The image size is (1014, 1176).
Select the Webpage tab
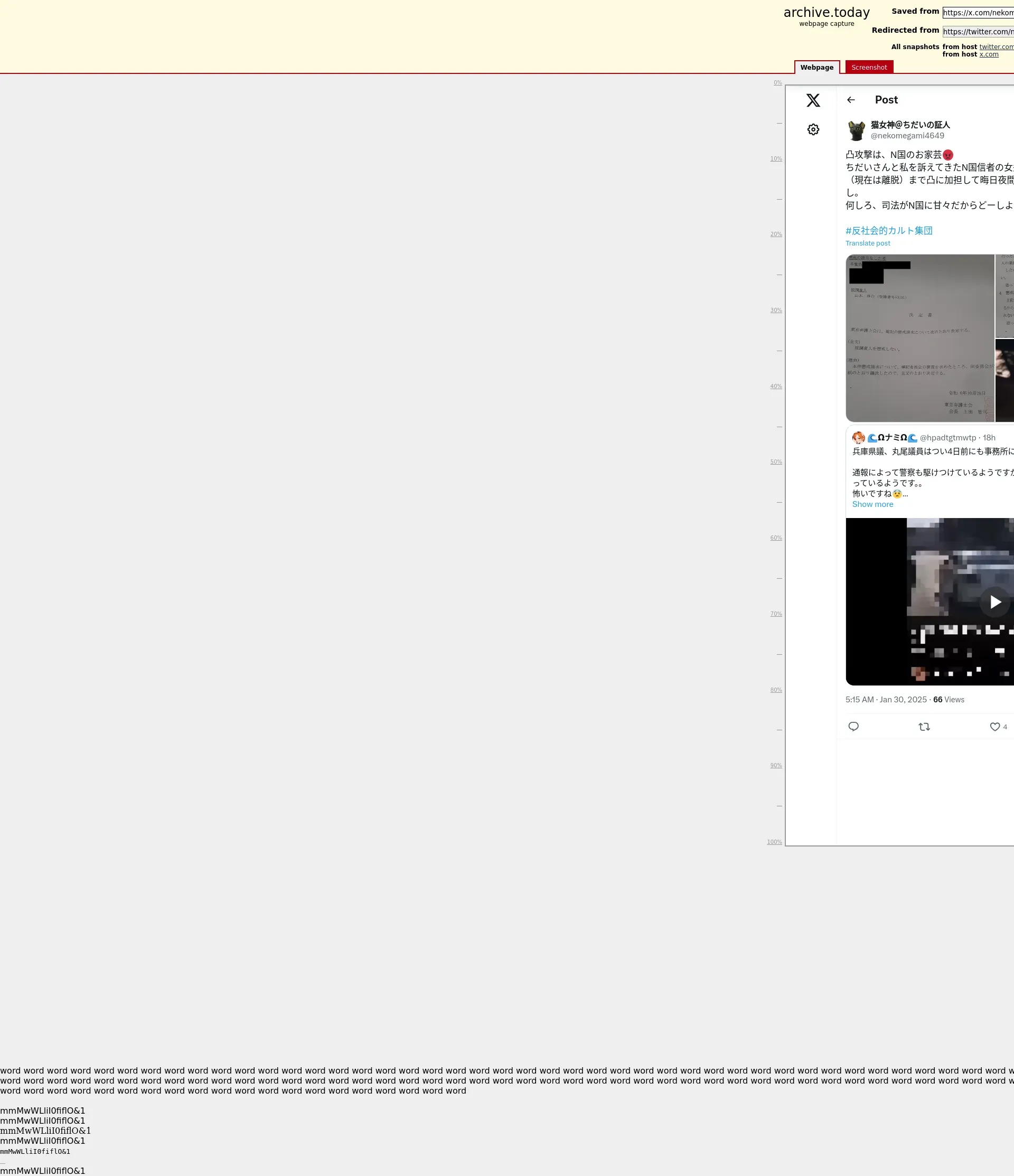point(816,67)
